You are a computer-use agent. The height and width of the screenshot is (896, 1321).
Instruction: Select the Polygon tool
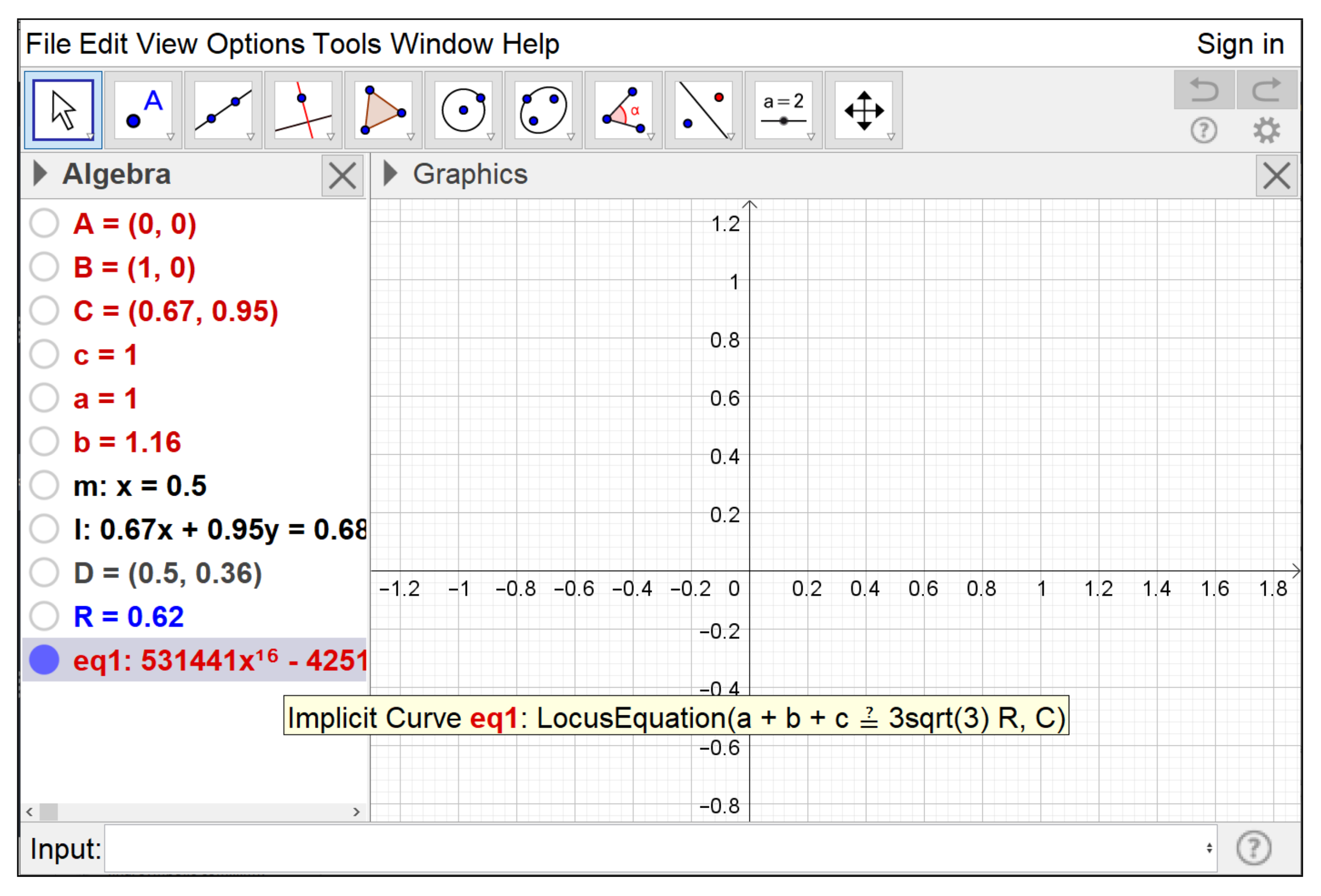[383, 110]
